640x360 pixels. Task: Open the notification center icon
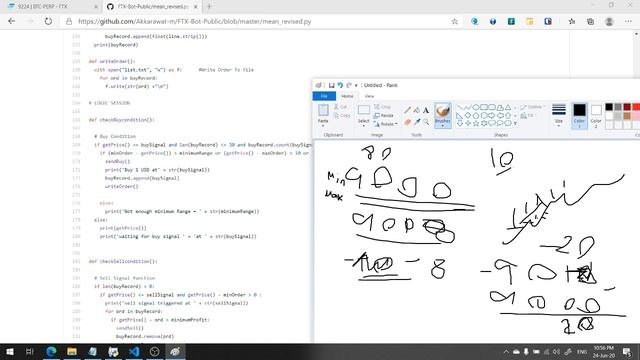[627, 351]
